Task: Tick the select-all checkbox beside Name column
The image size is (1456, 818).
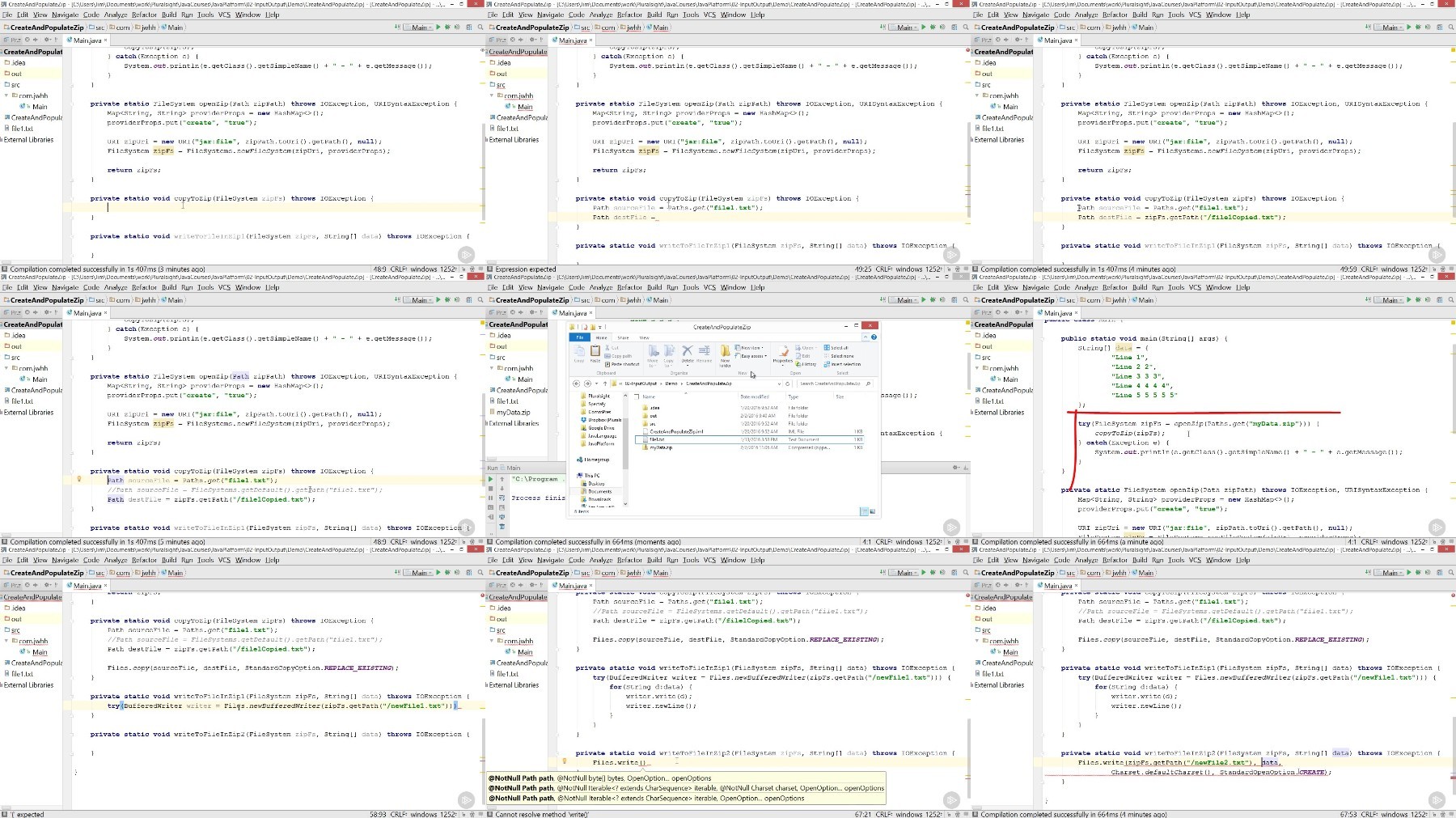Action: [x=637, y=396]
